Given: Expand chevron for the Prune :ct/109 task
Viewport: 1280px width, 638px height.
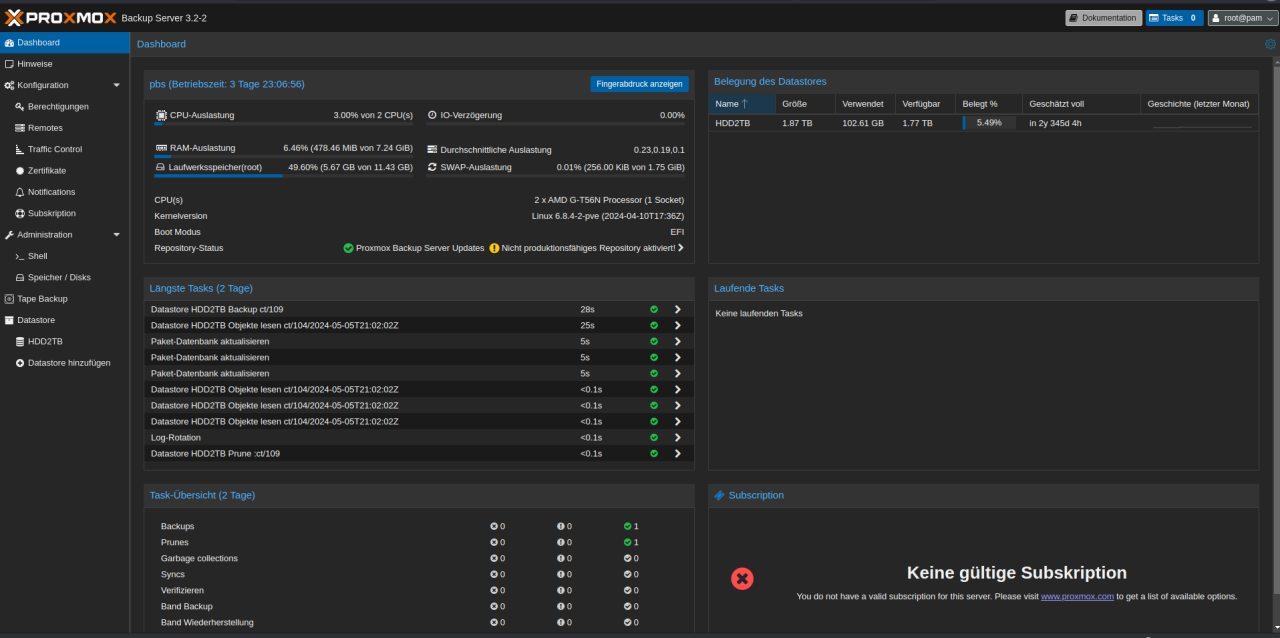Looking at the screenshot, I should click(677, 453).
